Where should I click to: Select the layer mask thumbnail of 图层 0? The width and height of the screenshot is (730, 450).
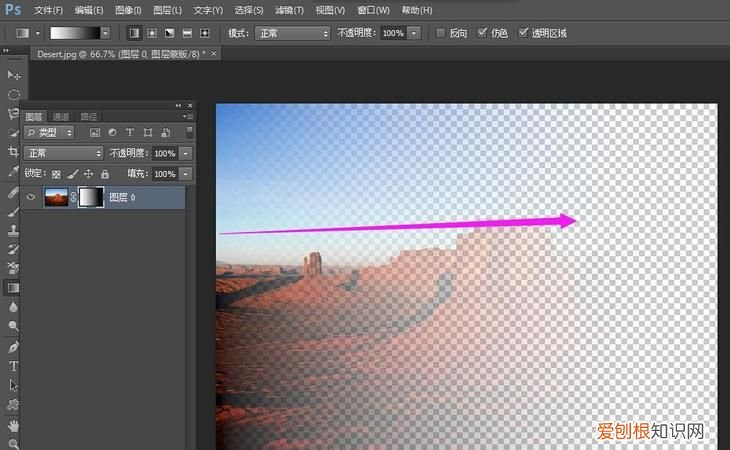tap(90, 197)
